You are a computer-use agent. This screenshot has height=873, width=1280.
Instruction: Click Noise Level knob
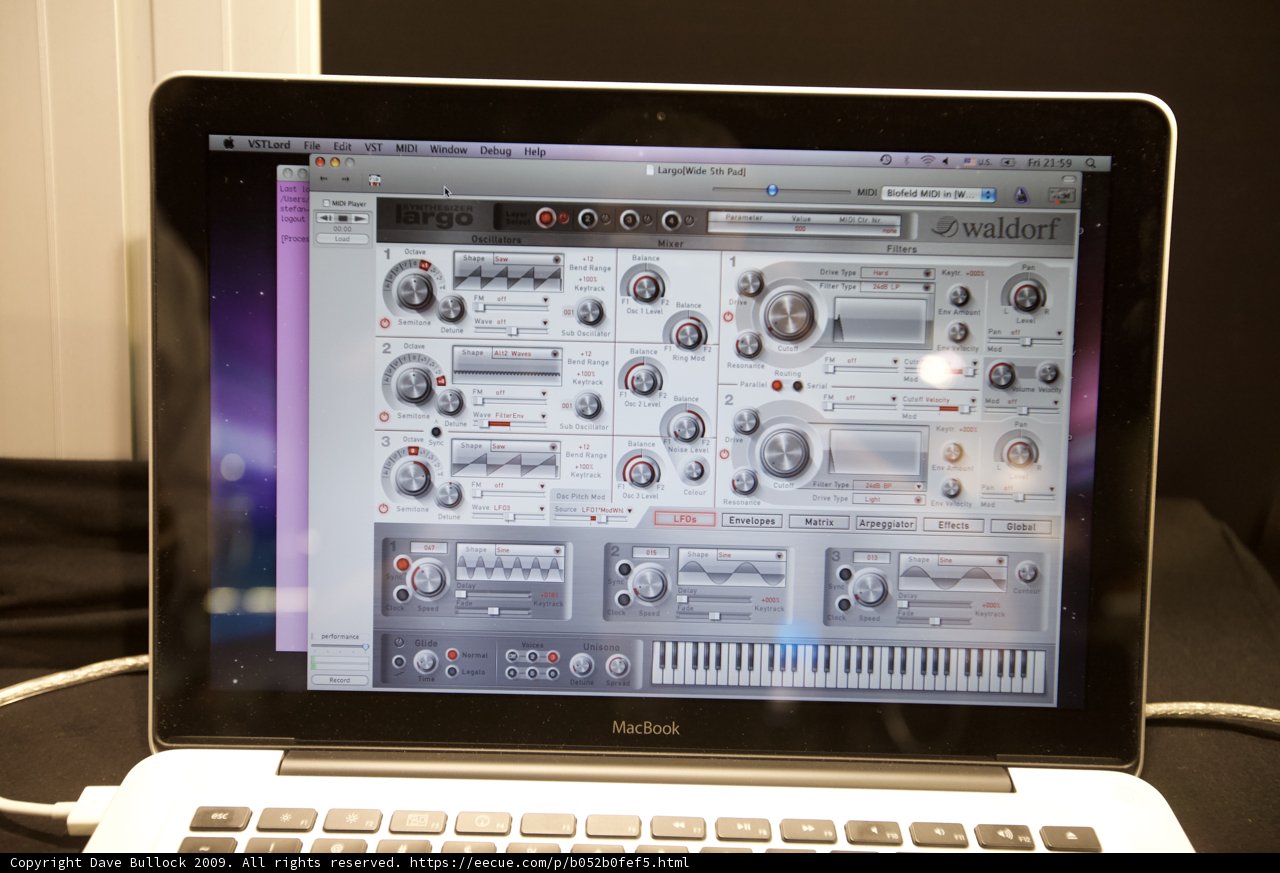click(x=686, y=428)
